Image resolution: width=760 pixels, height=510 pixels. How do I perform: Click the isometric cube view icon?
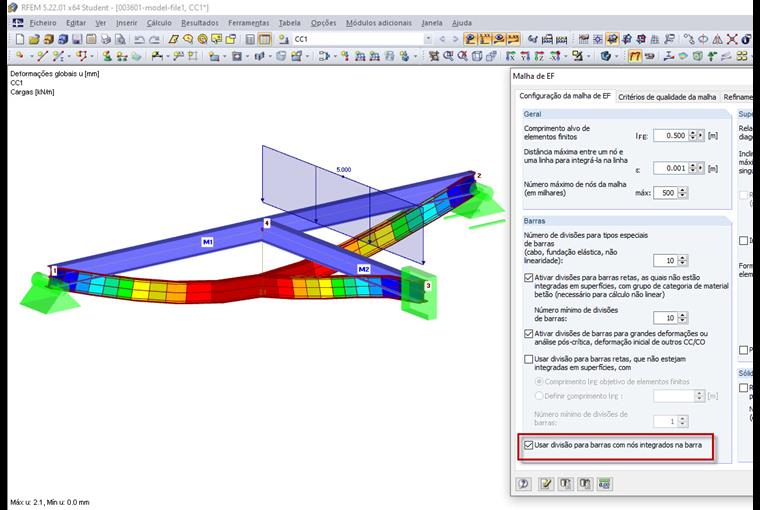pyautogui.click(x=477, y=56)
